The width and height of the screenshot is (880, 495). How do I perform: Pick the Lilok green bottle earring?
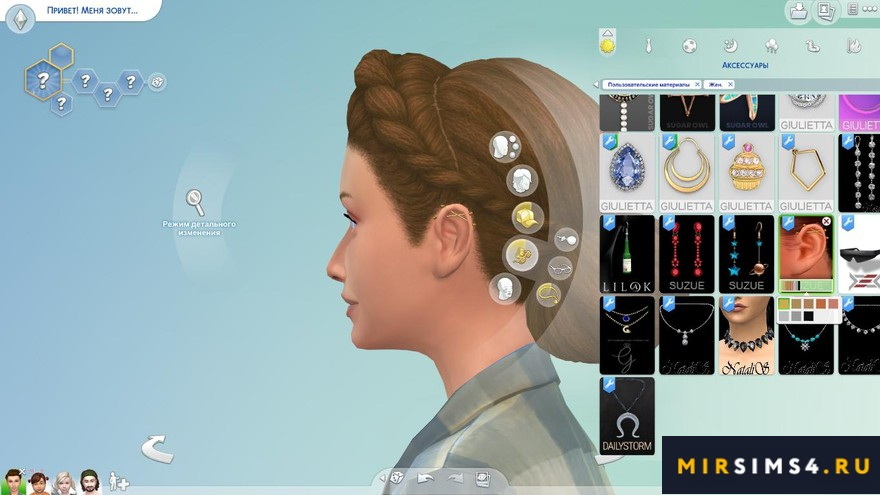pyautogui.click(x=627, y=254)
